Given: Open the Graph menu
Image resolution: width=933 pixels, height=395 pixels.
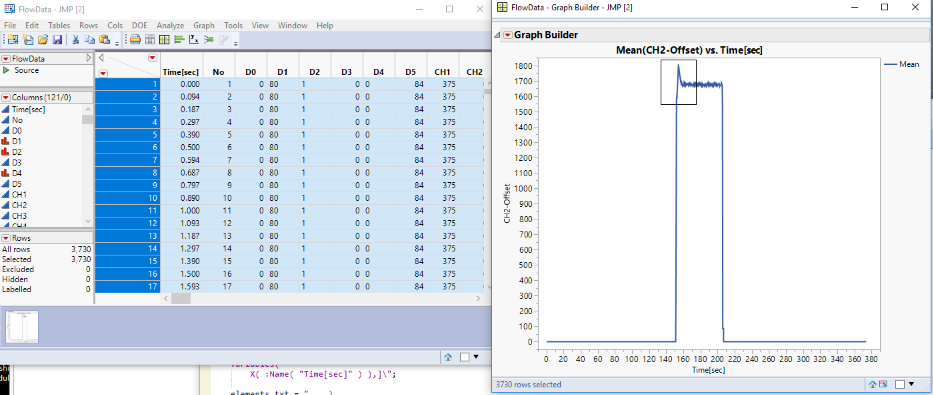Looking at the screenshot, I should tap(204, 26).
